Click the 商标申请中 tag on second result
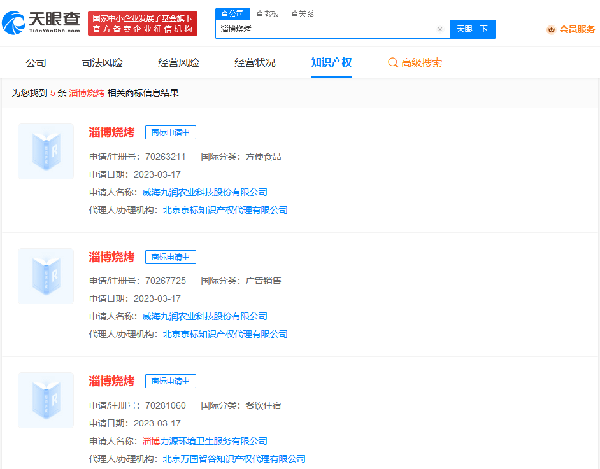 [x=170, y=256]
